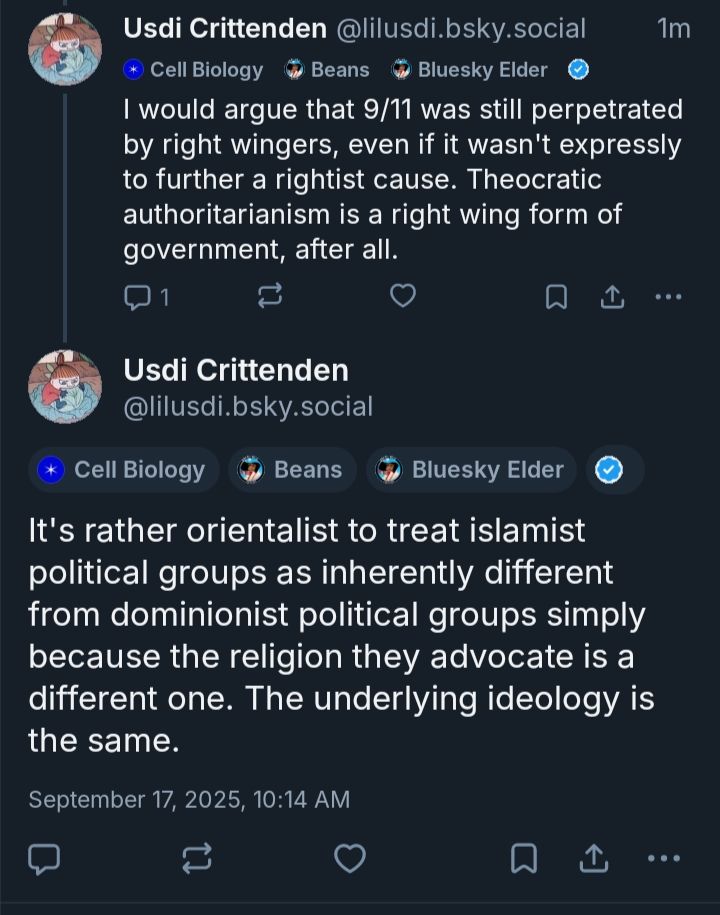Repost Usdi Crittenden's first post

tap(269, 296)
